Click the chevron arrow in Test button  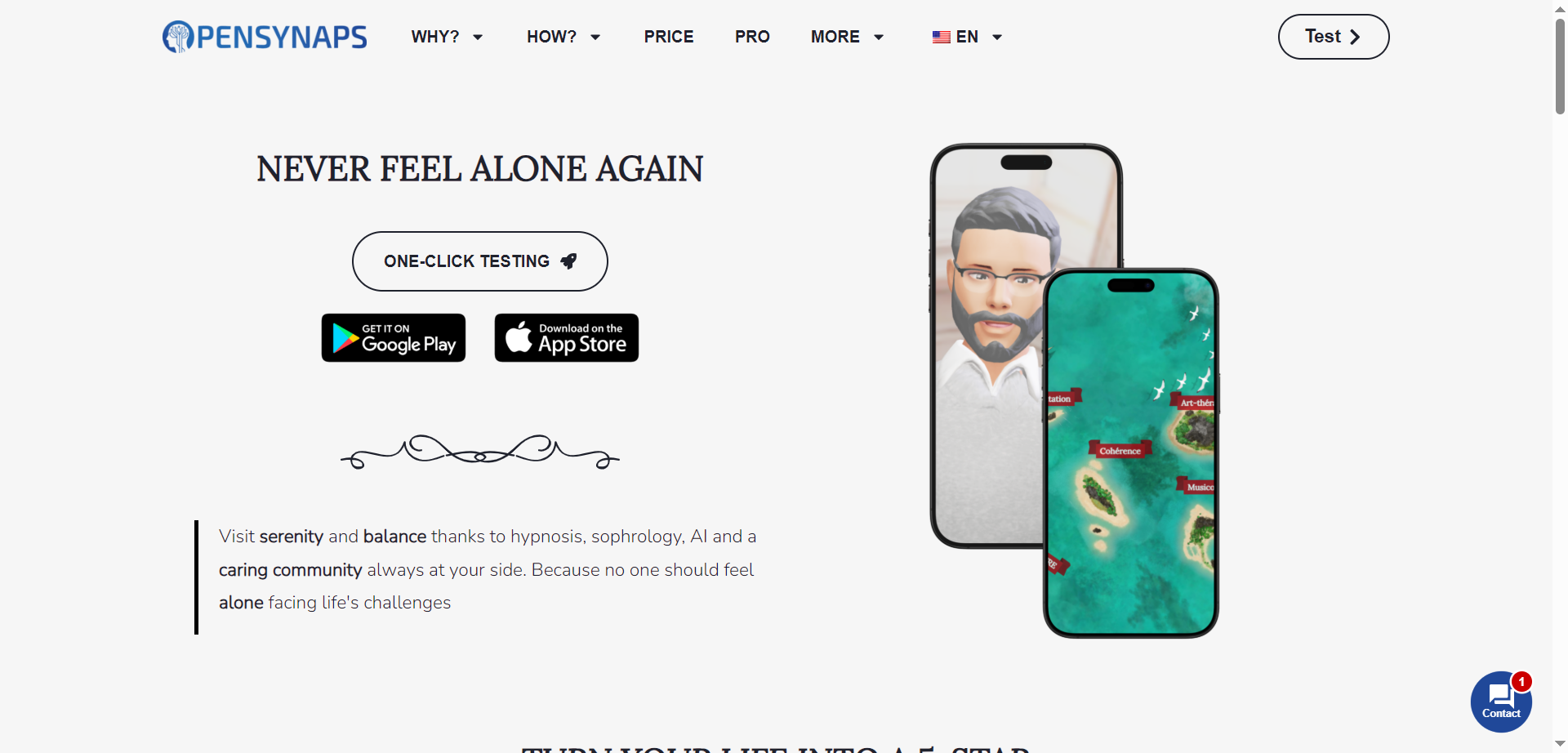pos(1355,37)
